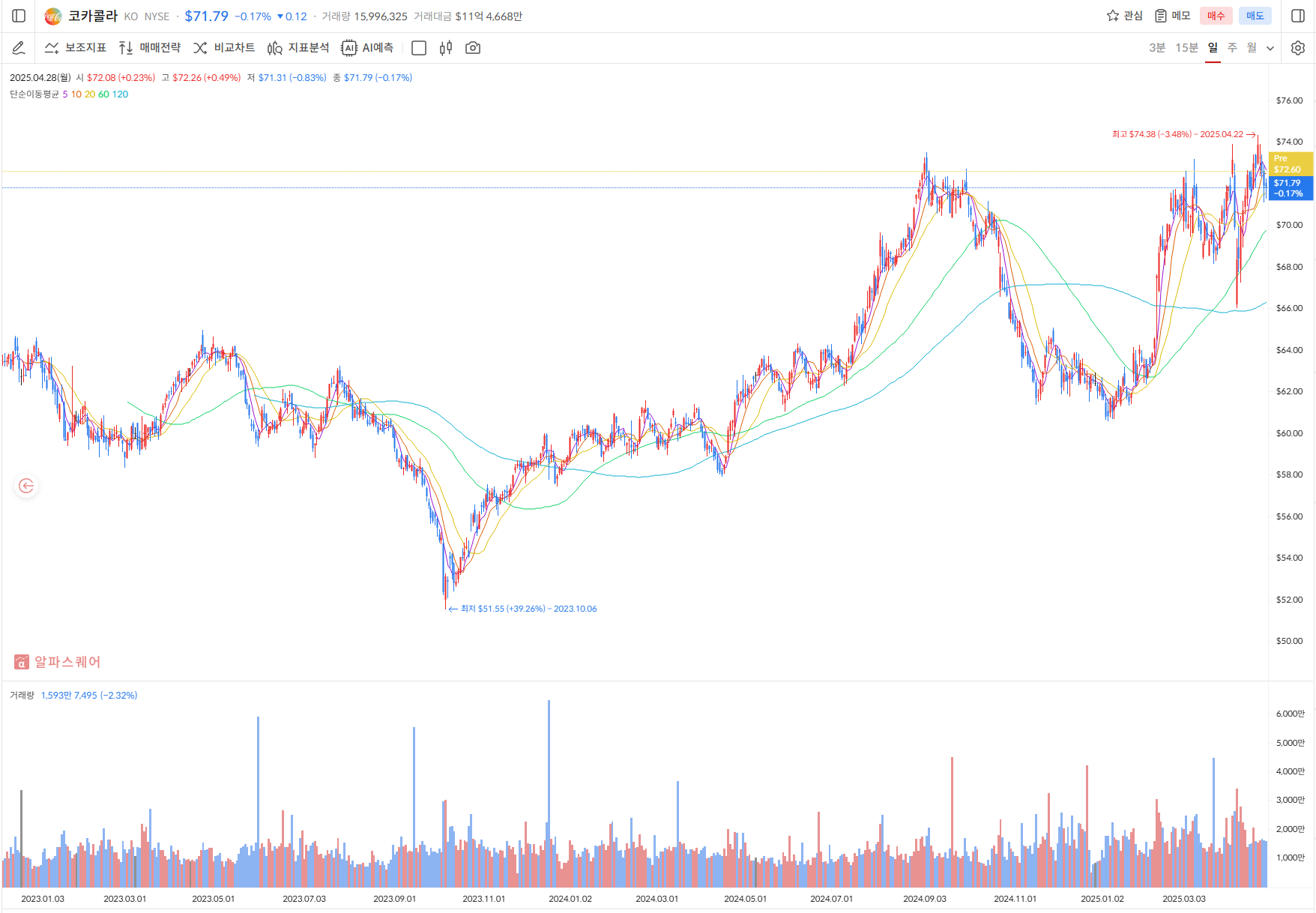Screen dimensions: 1316x913
Task: Click 2023.11.01 date axis label
Action: click(484, 899)
